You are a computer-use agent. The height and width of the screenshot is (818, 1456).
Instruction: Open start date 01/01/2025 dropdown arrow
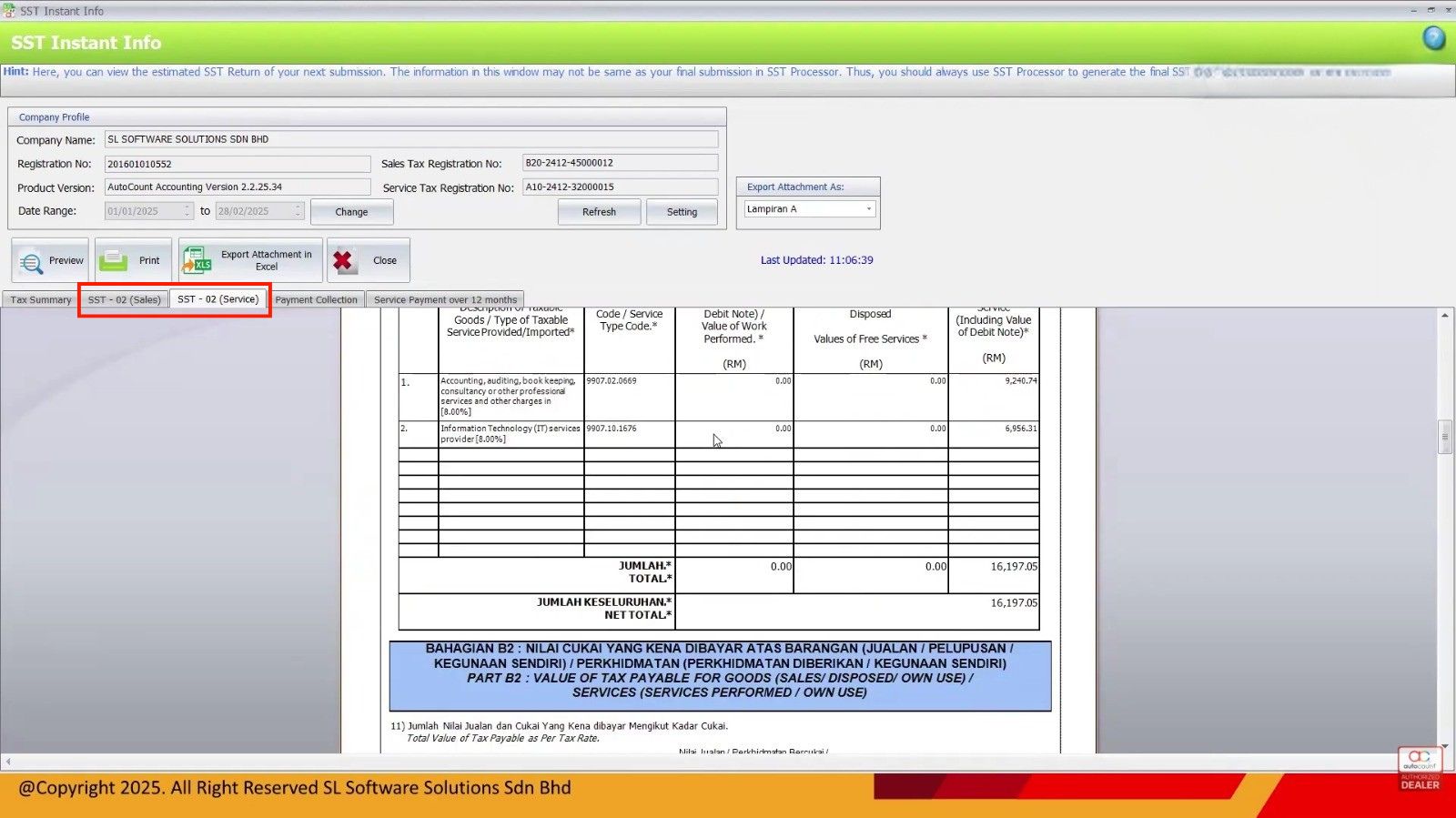point(187,211)
